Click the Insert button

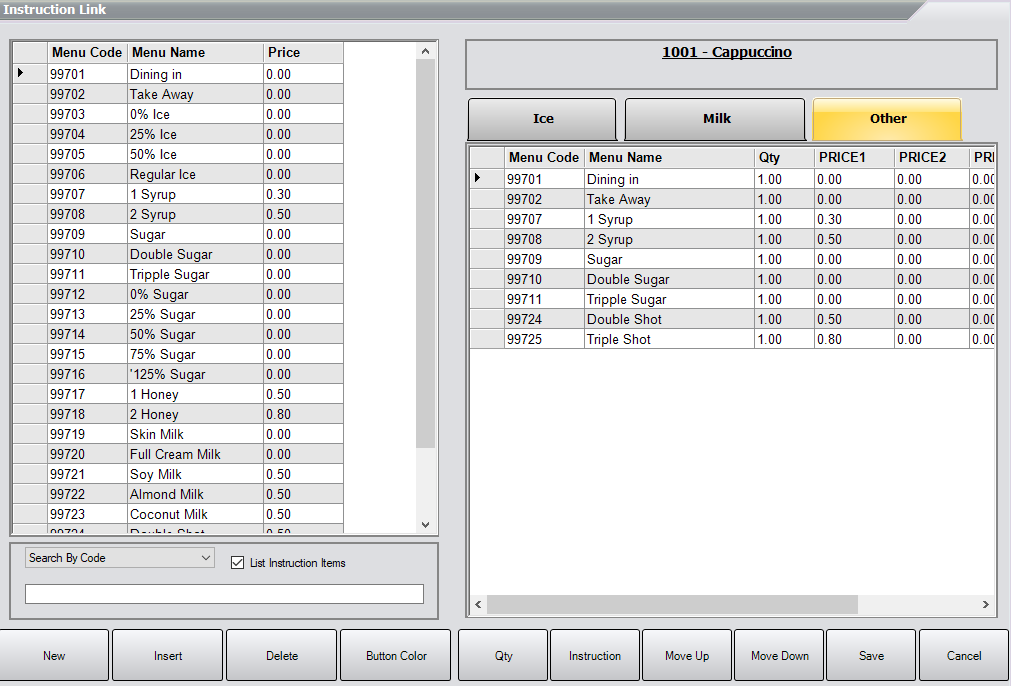168,656
